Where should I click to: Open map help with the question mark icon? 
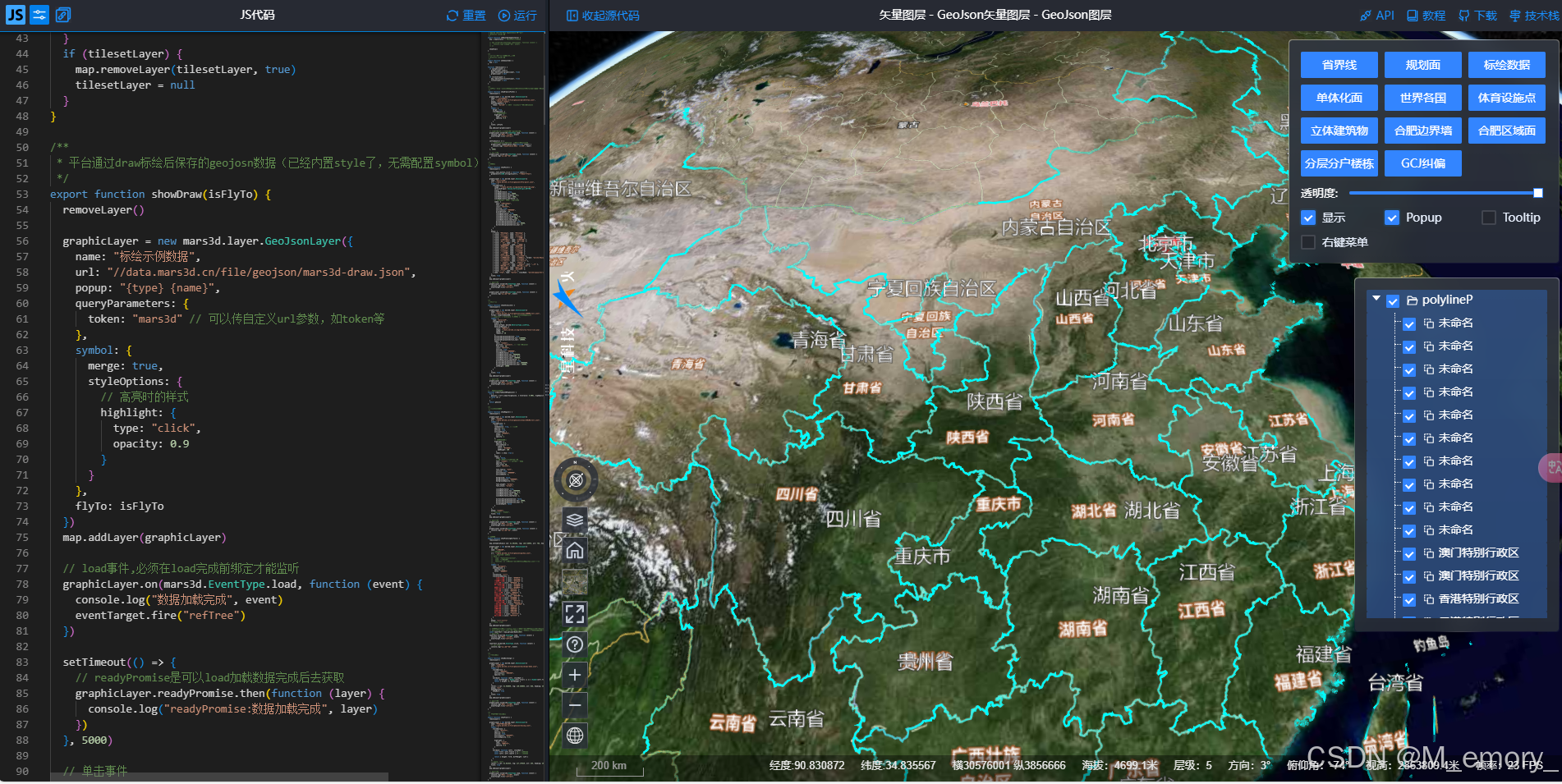[x=575, y=644]
